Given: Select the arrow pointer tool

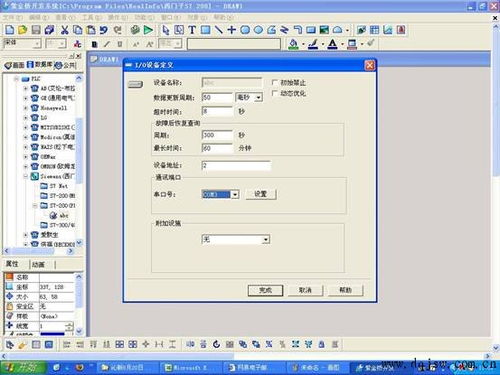Looking at the screenshot, I should [x=166, y=30].
